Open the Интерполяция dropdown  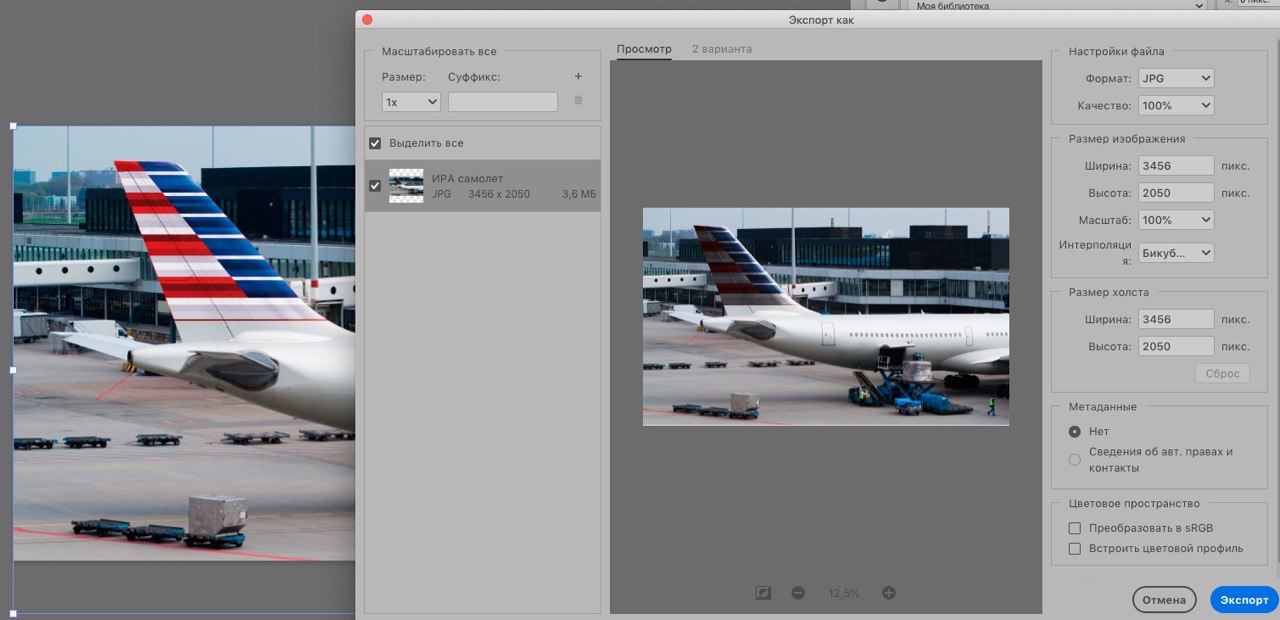pos(1177,253)
